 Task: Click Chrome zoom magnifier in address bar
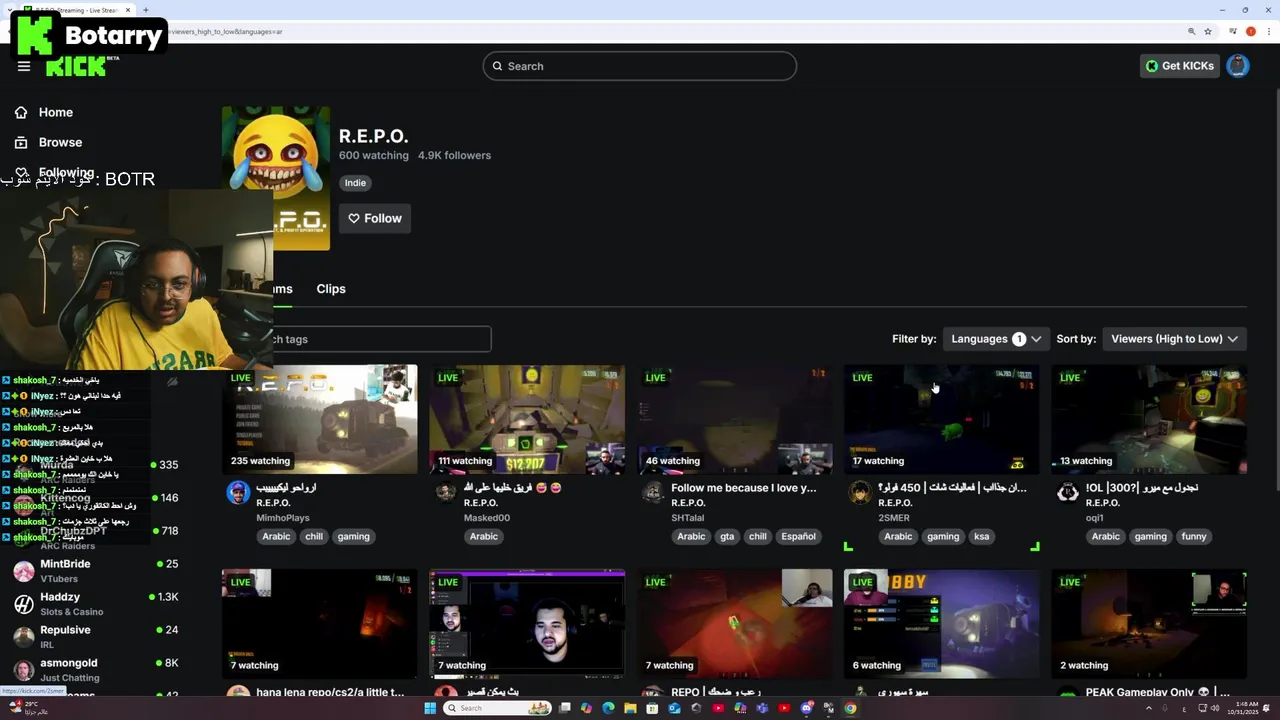click(x=1191, y=31)
